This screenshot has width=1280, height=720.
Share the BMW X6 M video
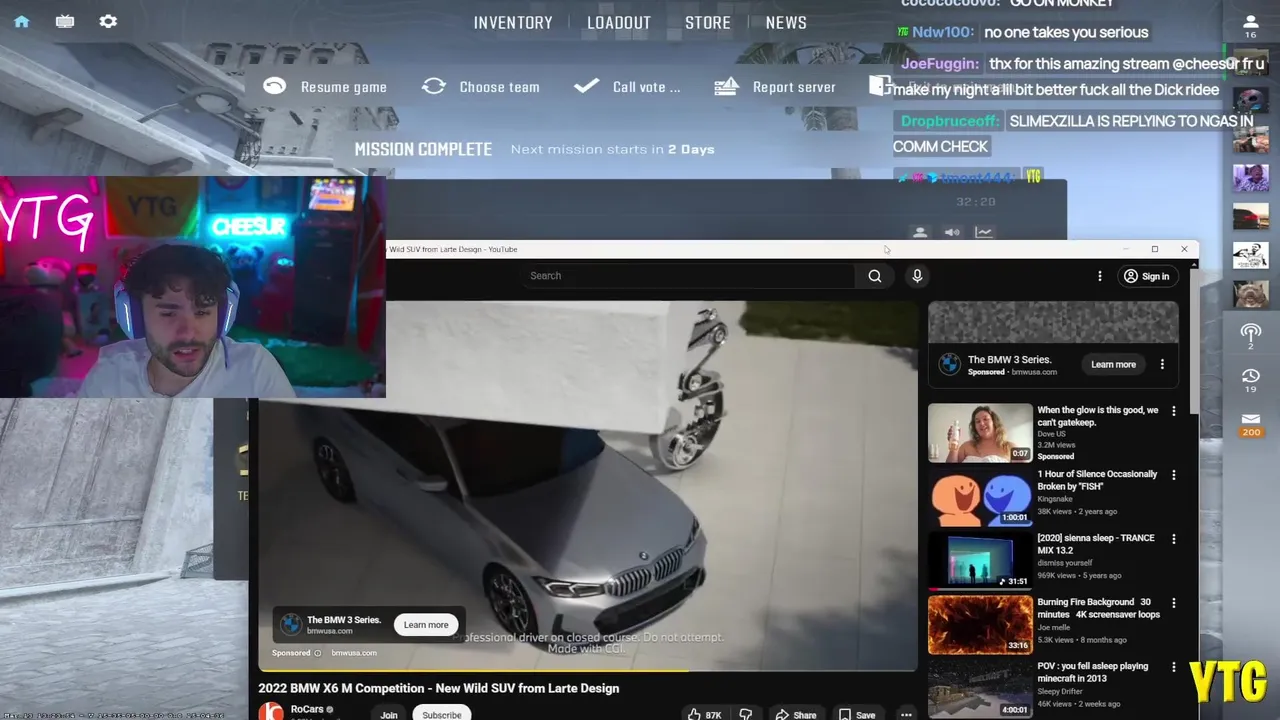(796, 715)
